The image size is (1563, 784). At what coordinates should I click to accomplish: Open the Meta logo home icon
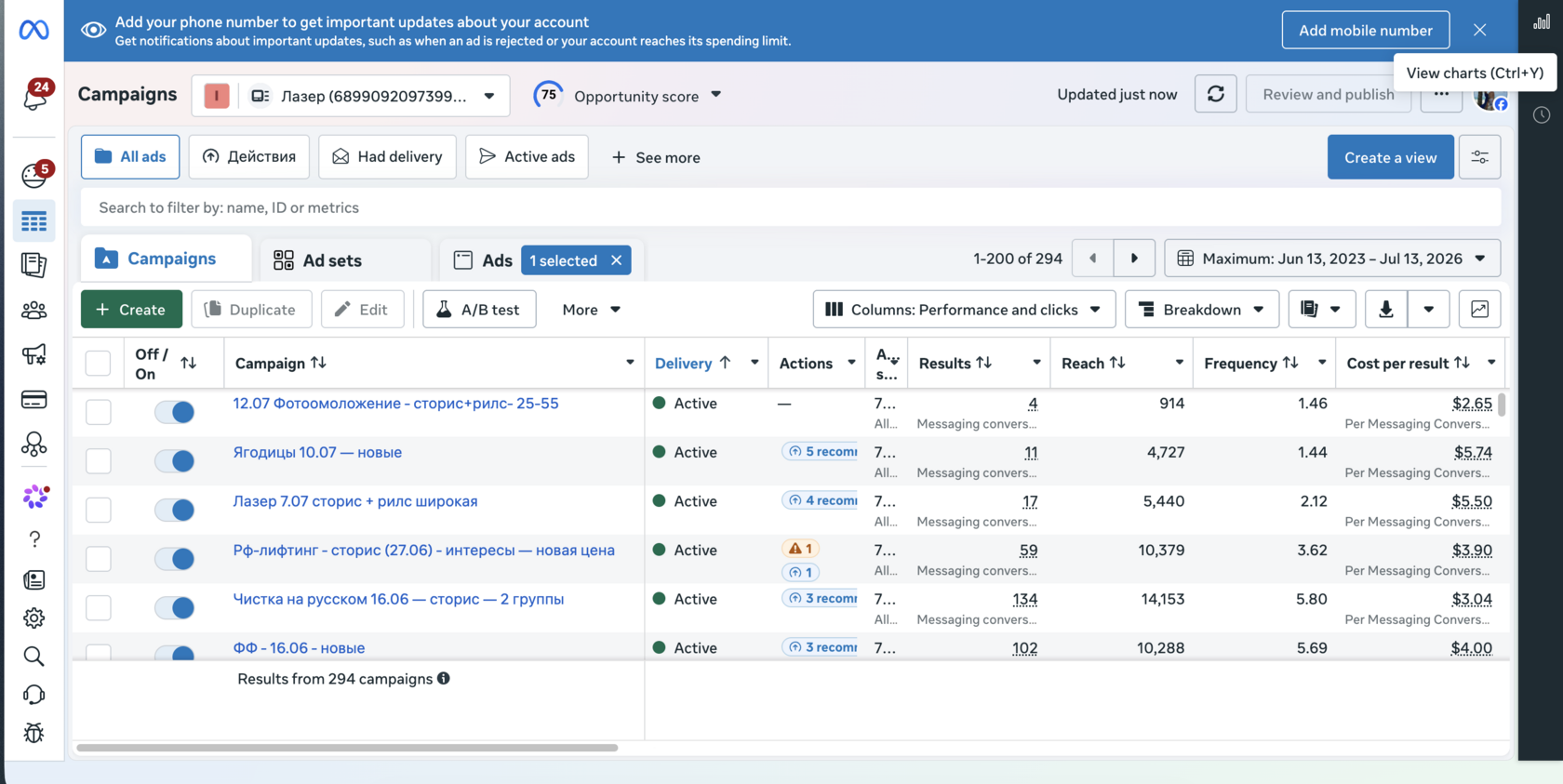(33, 30)
